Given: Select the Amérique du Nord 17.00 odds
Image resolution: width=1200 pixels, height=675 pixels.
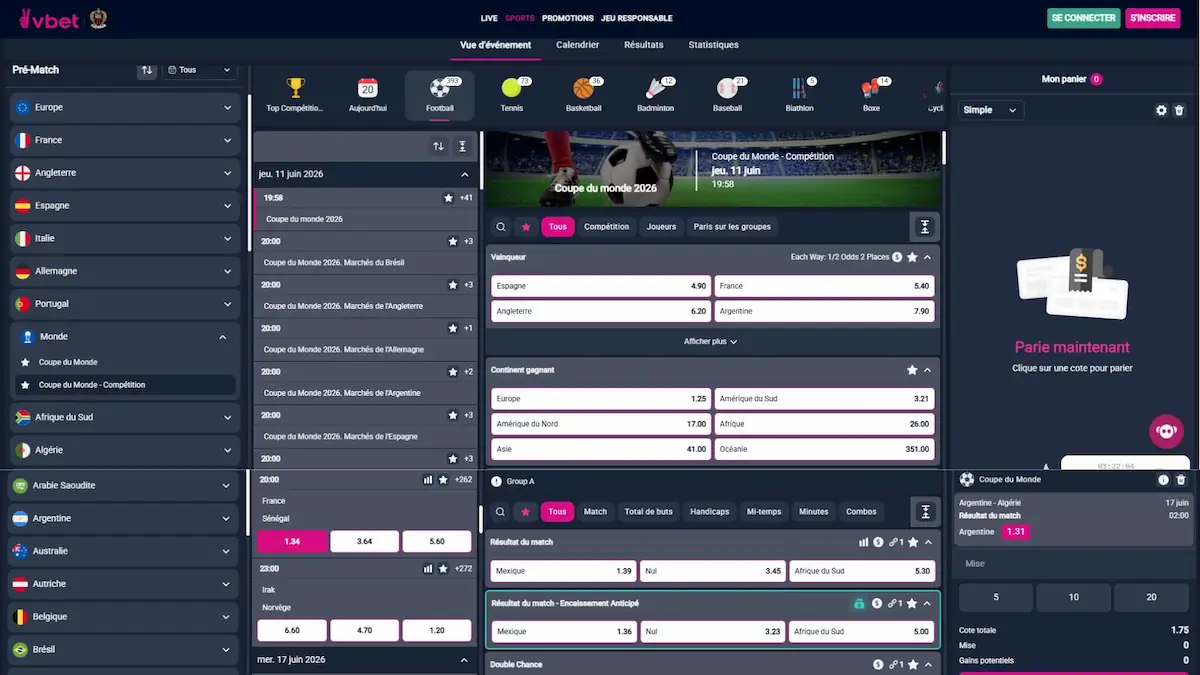Looking at the screenshot, I should [601, 424].
